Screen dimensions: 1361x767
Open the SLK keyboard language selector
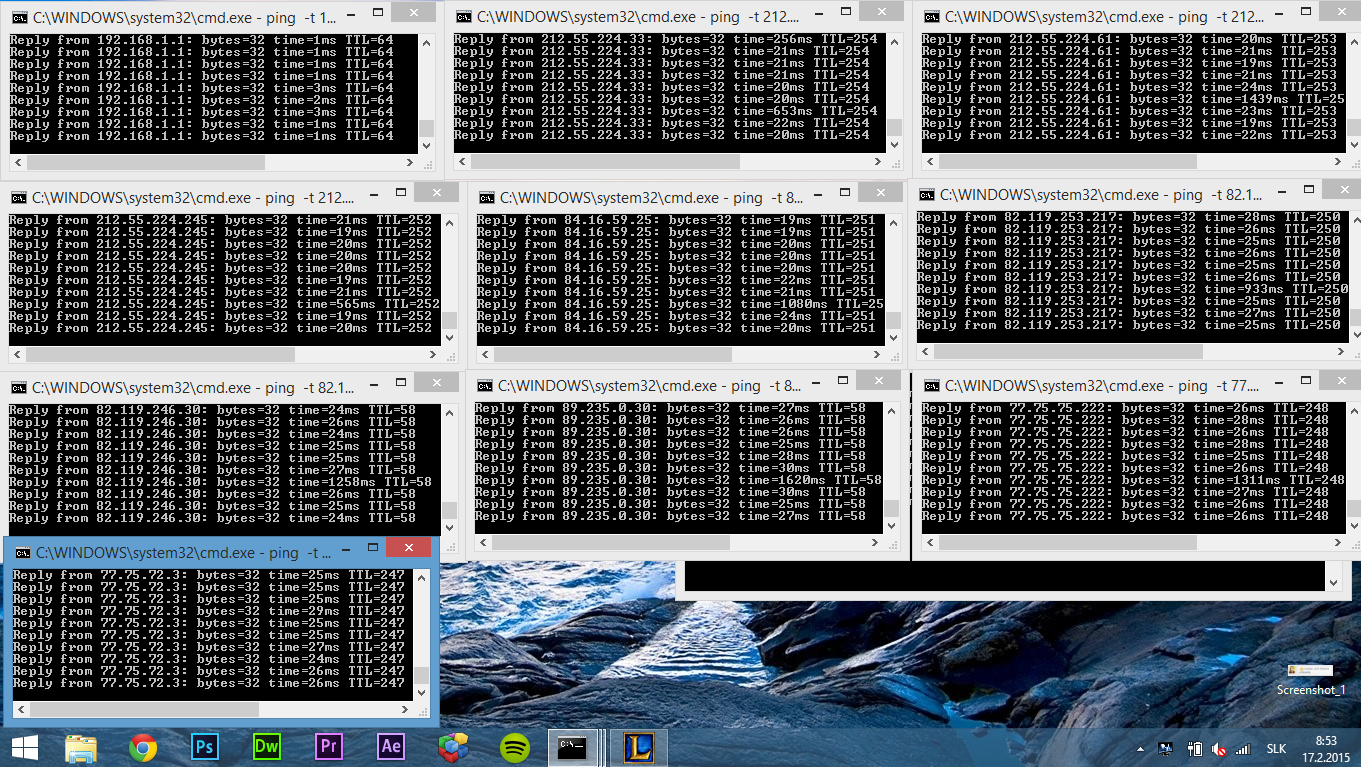point(1276,749)
